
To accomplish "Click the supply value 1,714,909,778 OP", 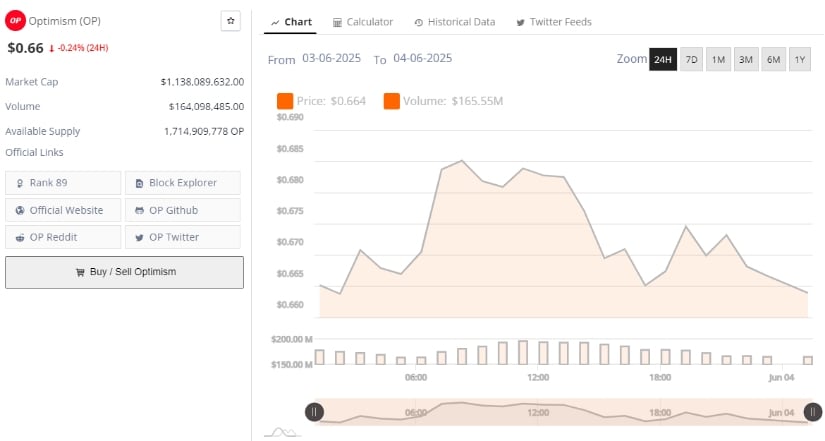I will point(204,132).
